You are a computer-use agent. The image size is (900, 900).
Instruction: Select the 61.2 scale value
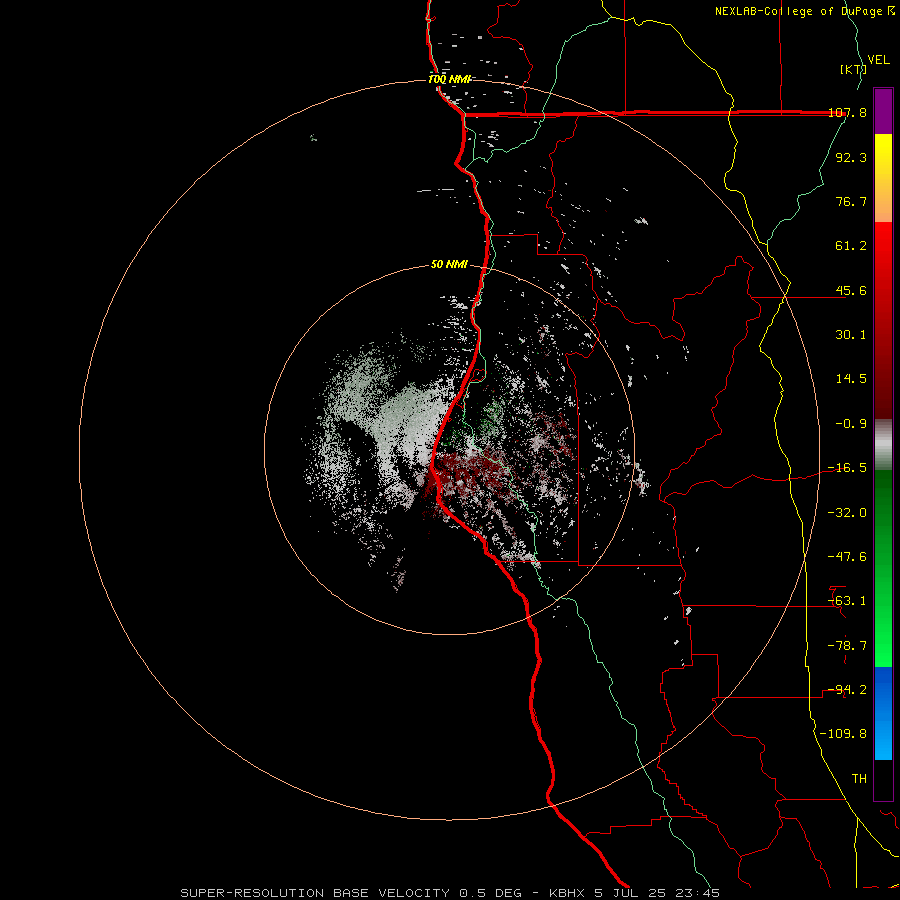(851, 246)
